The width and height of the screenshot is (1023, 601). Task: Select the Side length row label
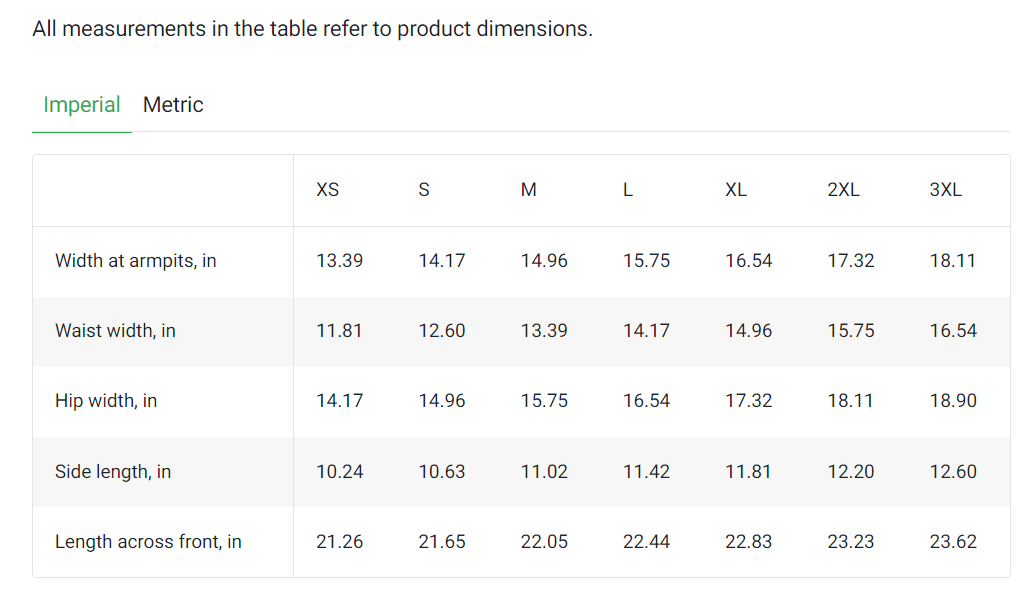pyautogui.click(x=113, y=472)
